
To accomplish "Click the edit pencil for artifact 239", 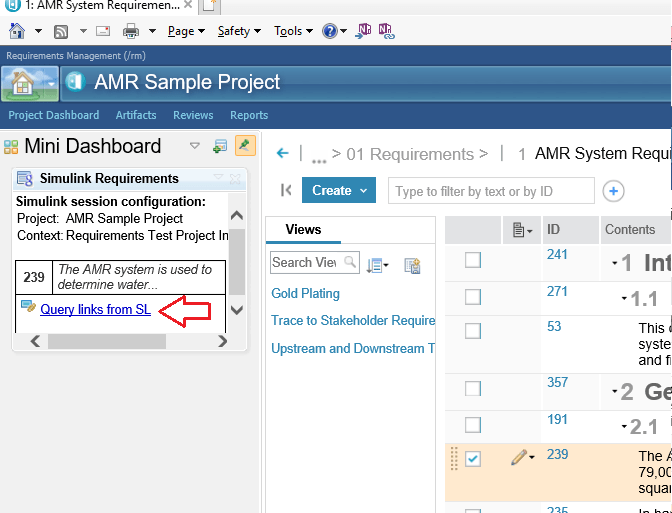I will pyautogui.click(x=518, y=458).
